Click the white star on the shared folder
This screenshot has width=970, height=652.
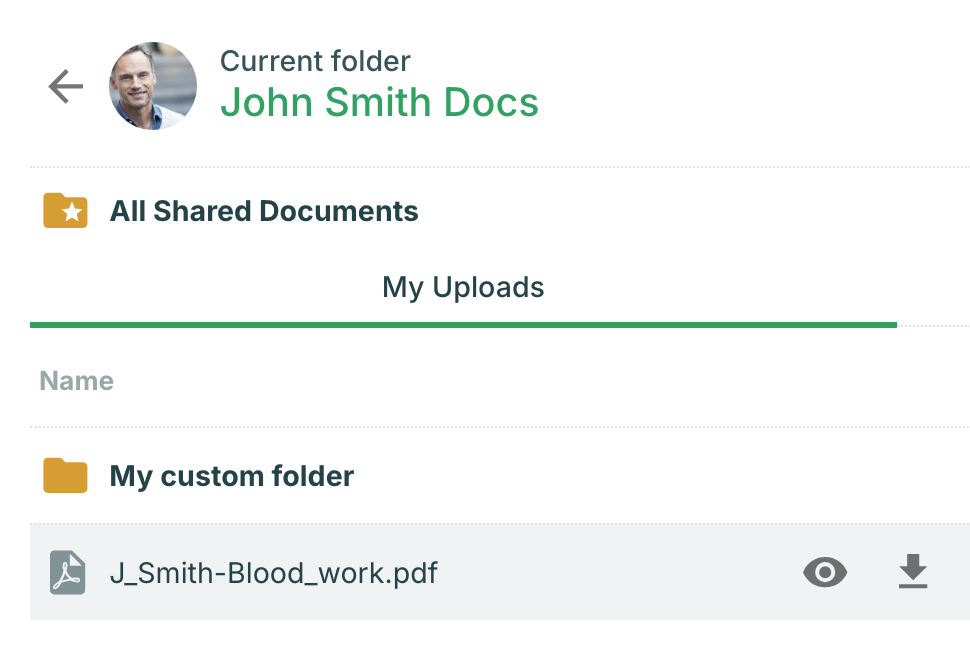pos(71,214)
